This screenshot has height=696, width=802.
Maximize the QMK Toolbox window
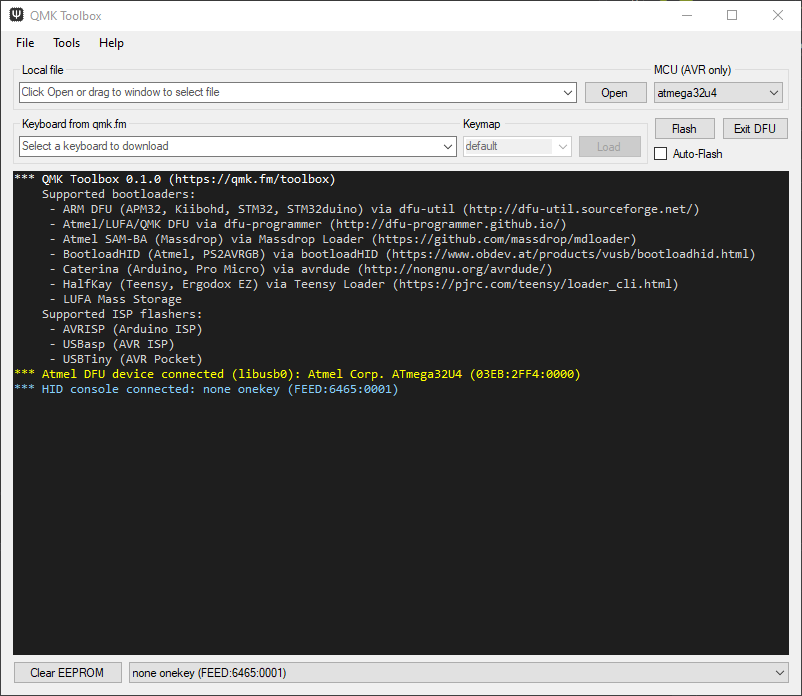click(732, 15)
